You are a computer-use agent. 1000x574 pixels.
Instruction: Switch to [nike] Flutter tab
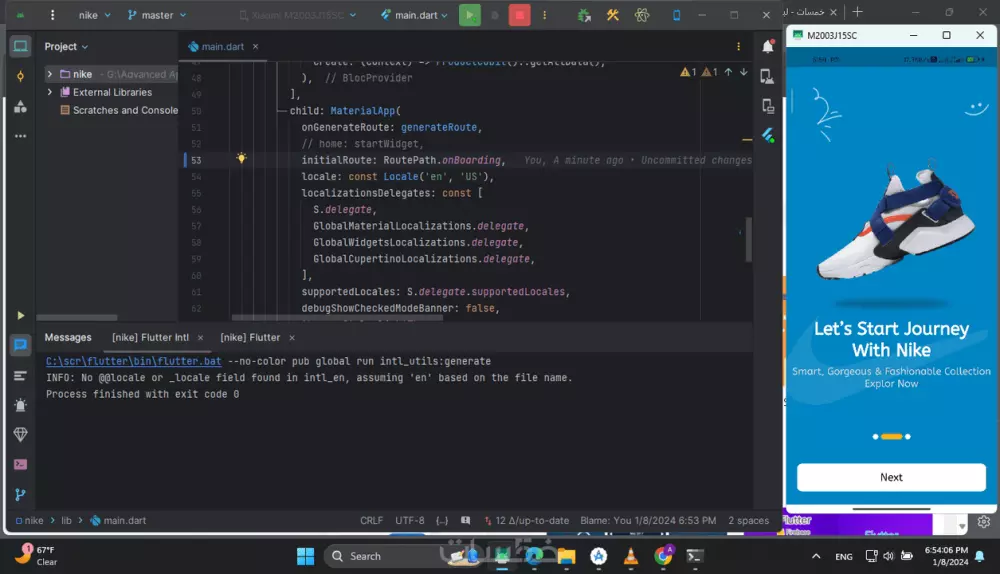[x=250, y=337]
